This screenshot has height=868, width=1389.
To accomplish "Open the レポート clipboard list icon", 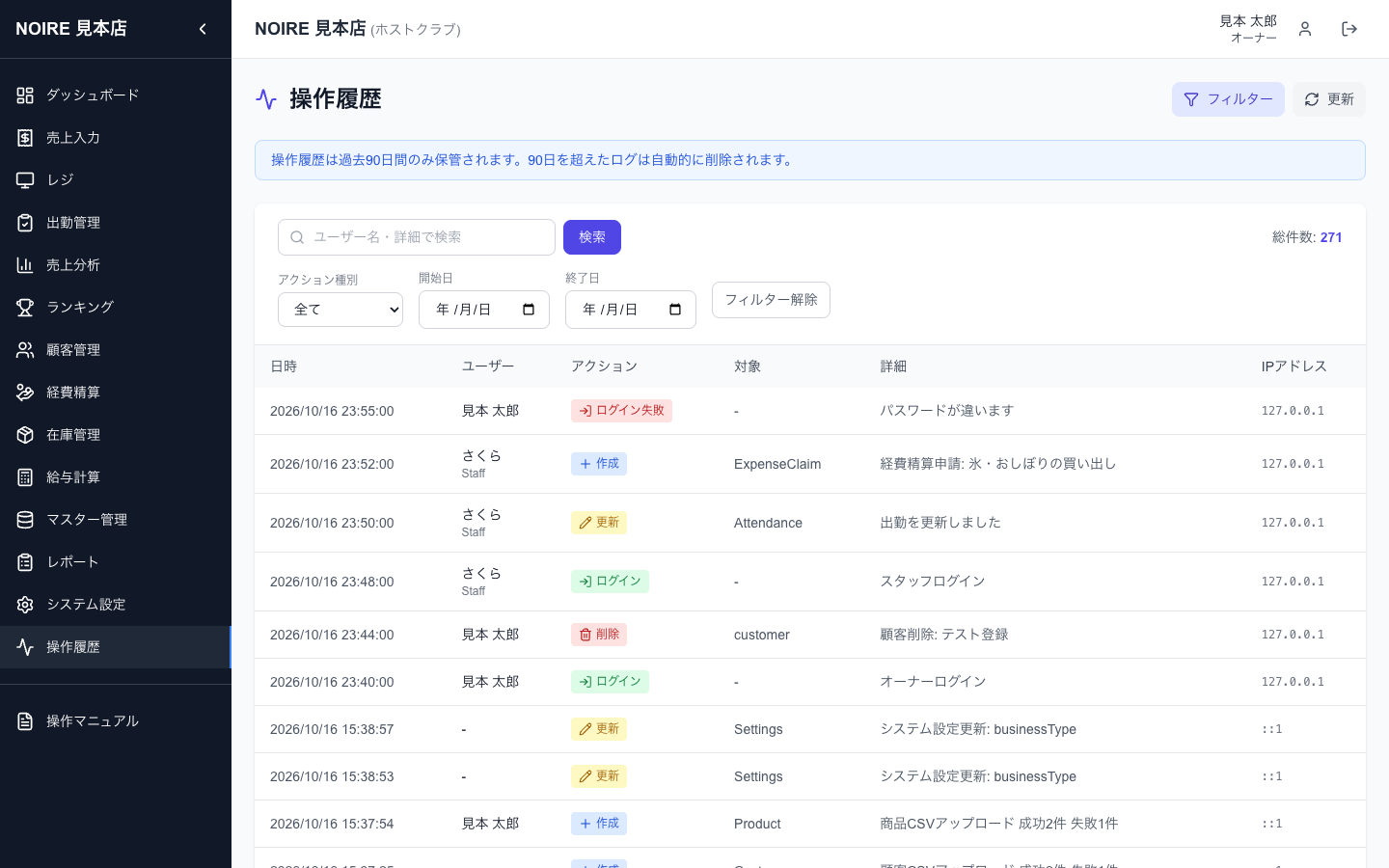I will tap(25, 562).
